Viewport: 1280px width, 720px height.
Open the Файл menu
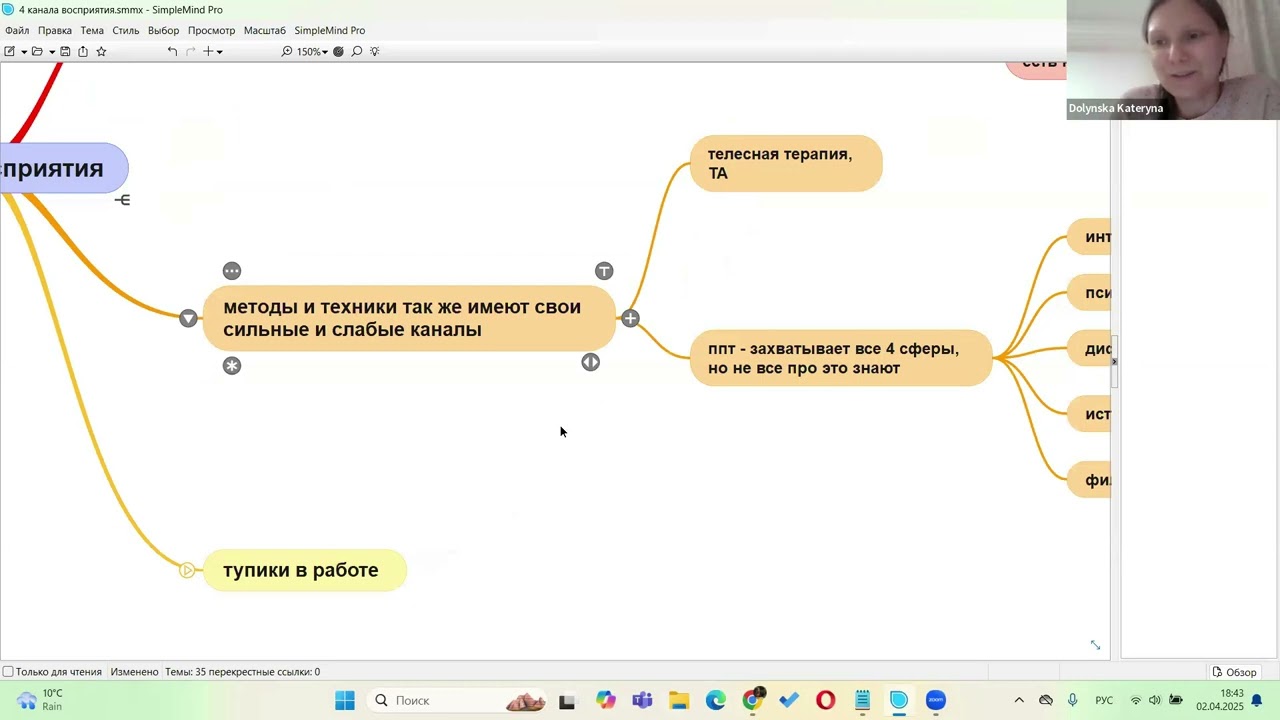click(17, 30)
